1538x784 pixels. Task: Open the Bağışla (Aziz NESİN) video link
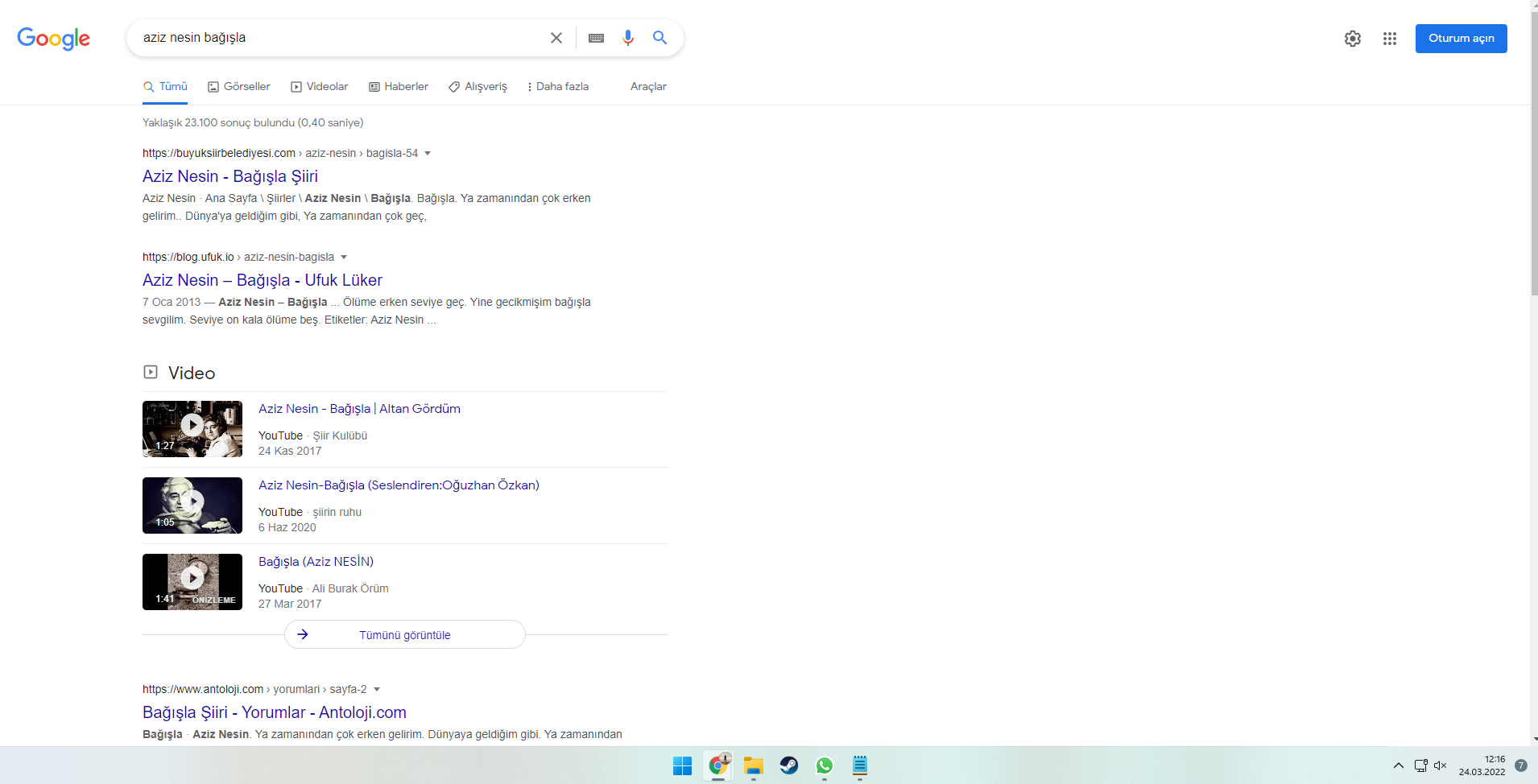tap(316, 562)
